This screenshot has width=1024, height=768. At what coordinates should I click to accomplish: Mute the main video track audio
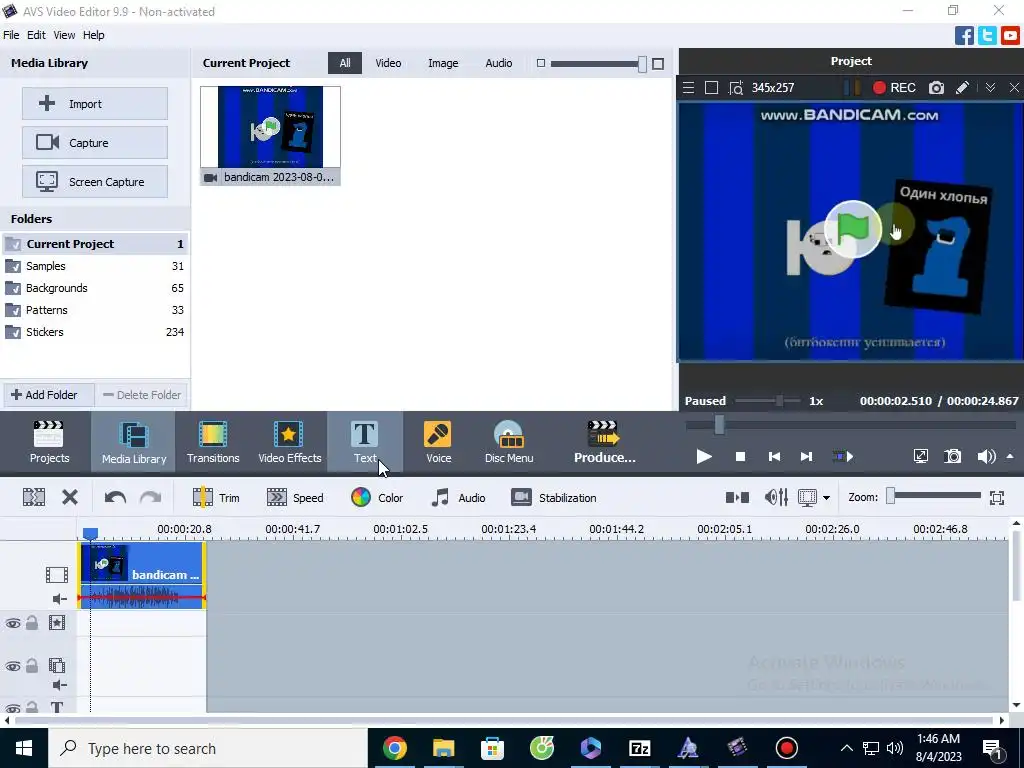[59, 599]
